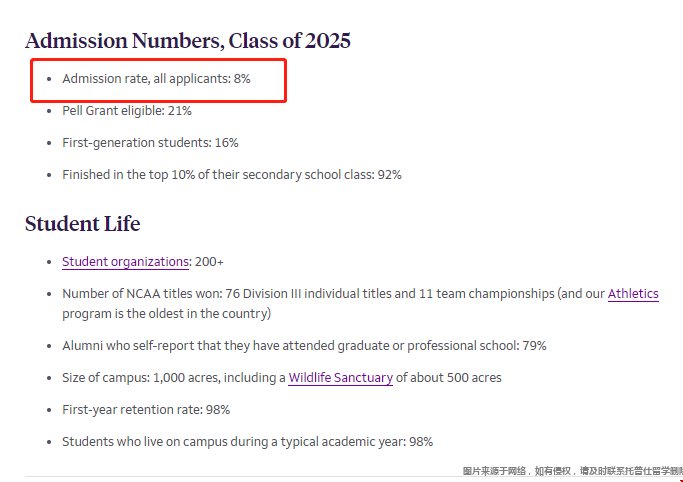Select the students living on campus line

(247, 442)
